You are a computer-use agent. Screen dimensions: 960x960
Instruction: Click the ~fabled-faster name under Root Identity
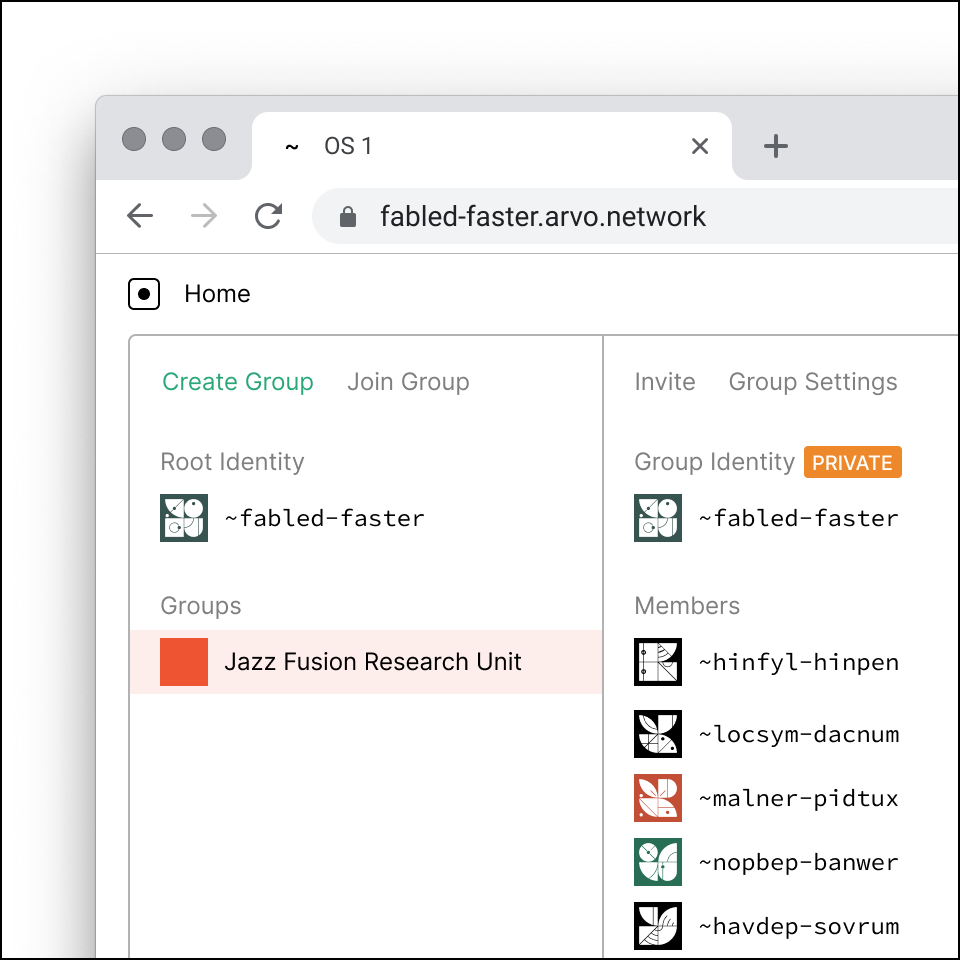pos(324,518)
